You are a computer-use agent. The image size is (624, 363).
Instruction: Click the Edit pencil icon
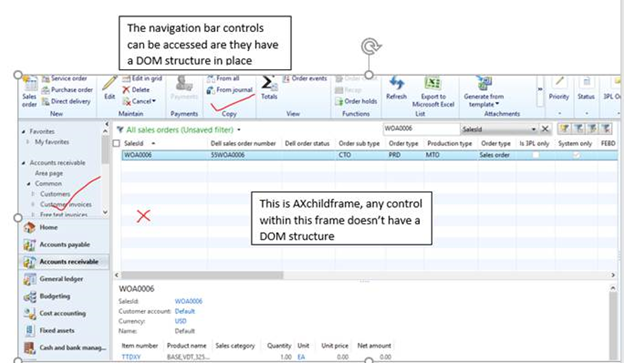tap(109, 83)
